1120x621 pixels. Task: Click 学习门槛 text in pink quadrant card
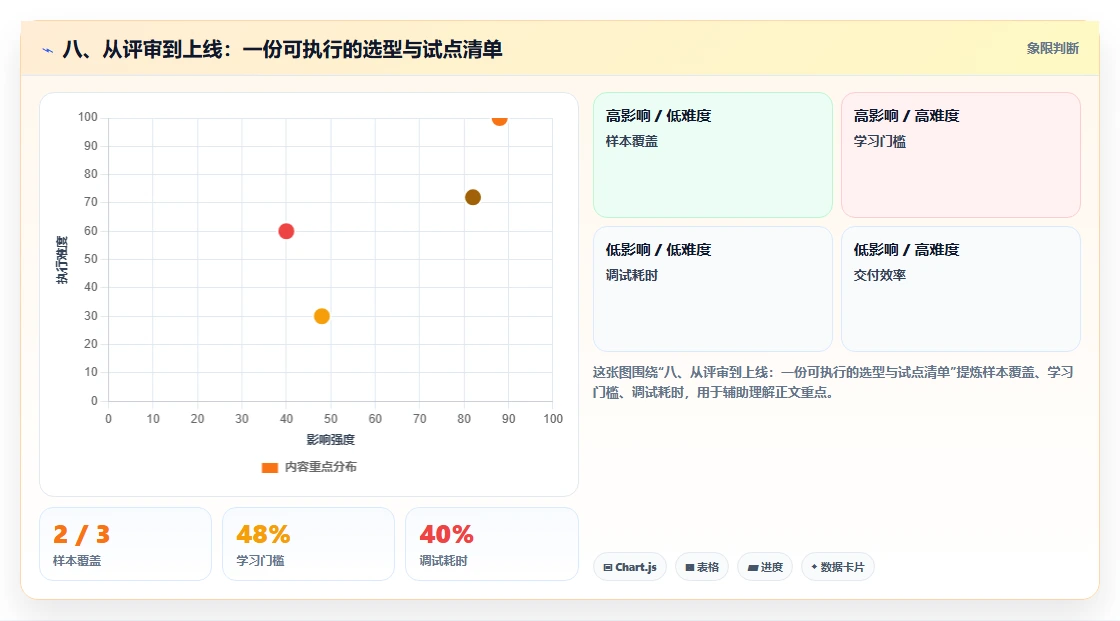pos(879,141)
